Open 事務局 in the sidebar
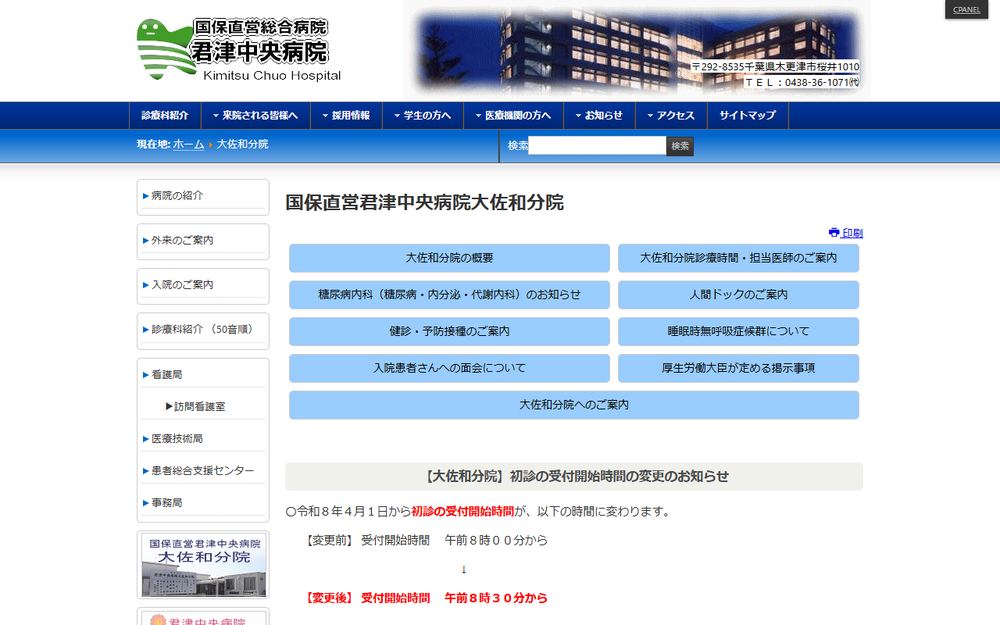The height and width of the screenshot is (625, 1000). coord(203,503)
